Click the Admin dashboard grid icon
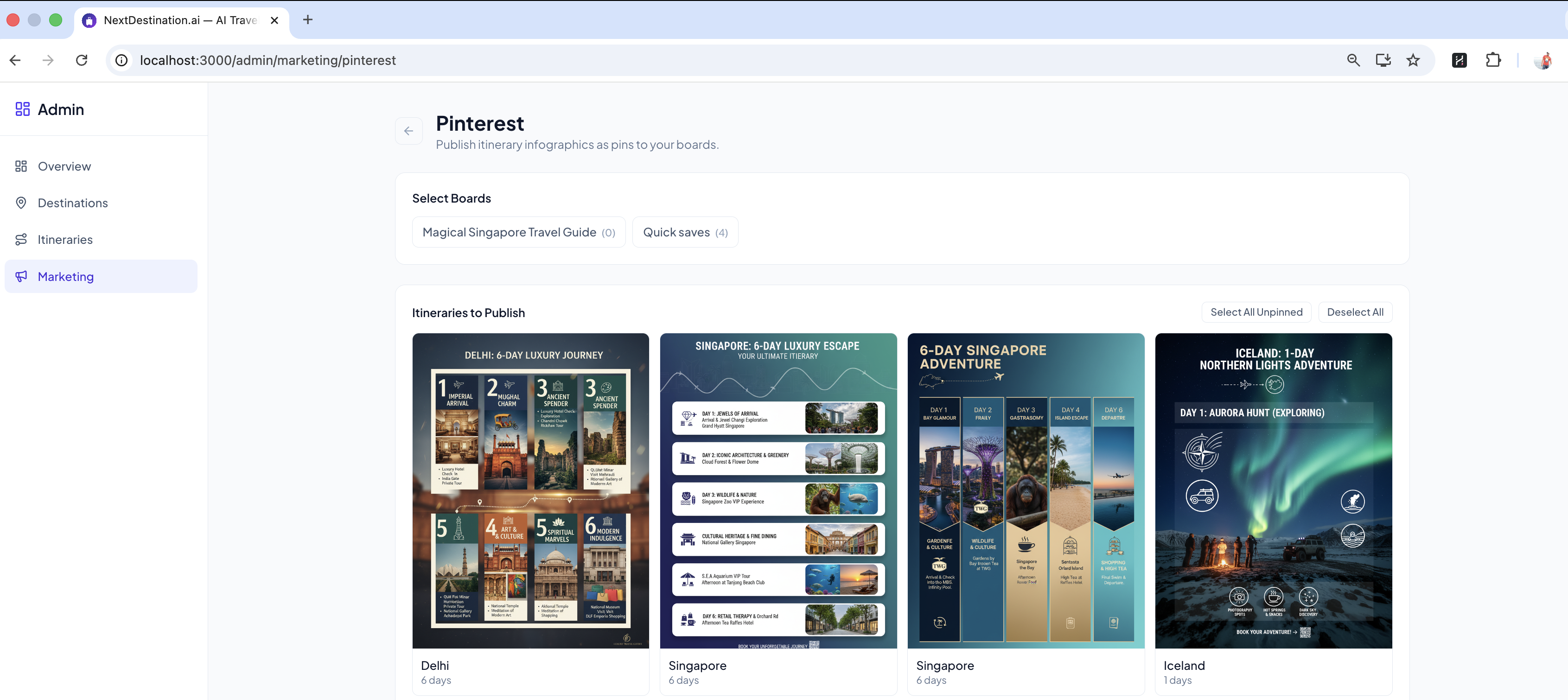 pos(23,109)
